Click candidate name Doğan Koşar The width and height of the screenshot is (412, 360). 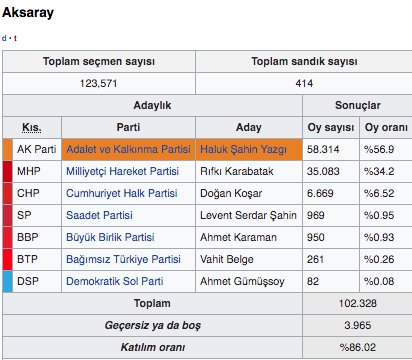231,193
